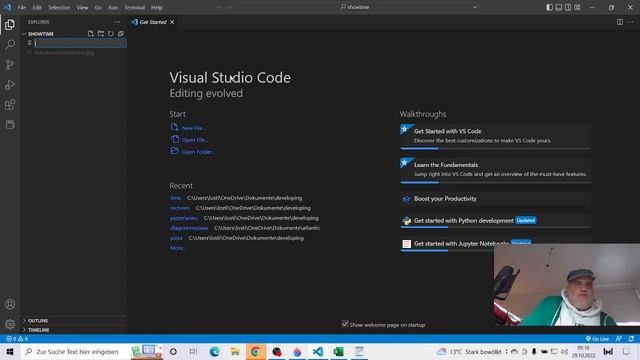
Task: Open the Help menu
Action: coord(156,7)
